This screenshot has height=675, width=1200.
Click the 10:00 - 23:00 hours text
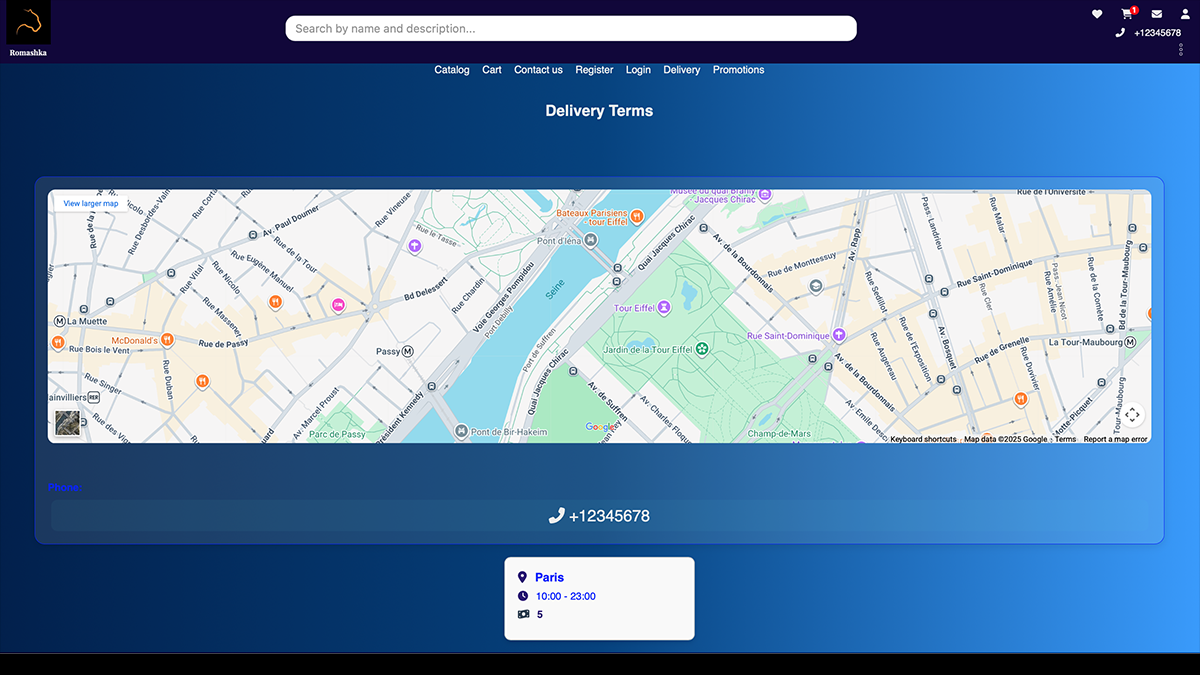(566, 596)
